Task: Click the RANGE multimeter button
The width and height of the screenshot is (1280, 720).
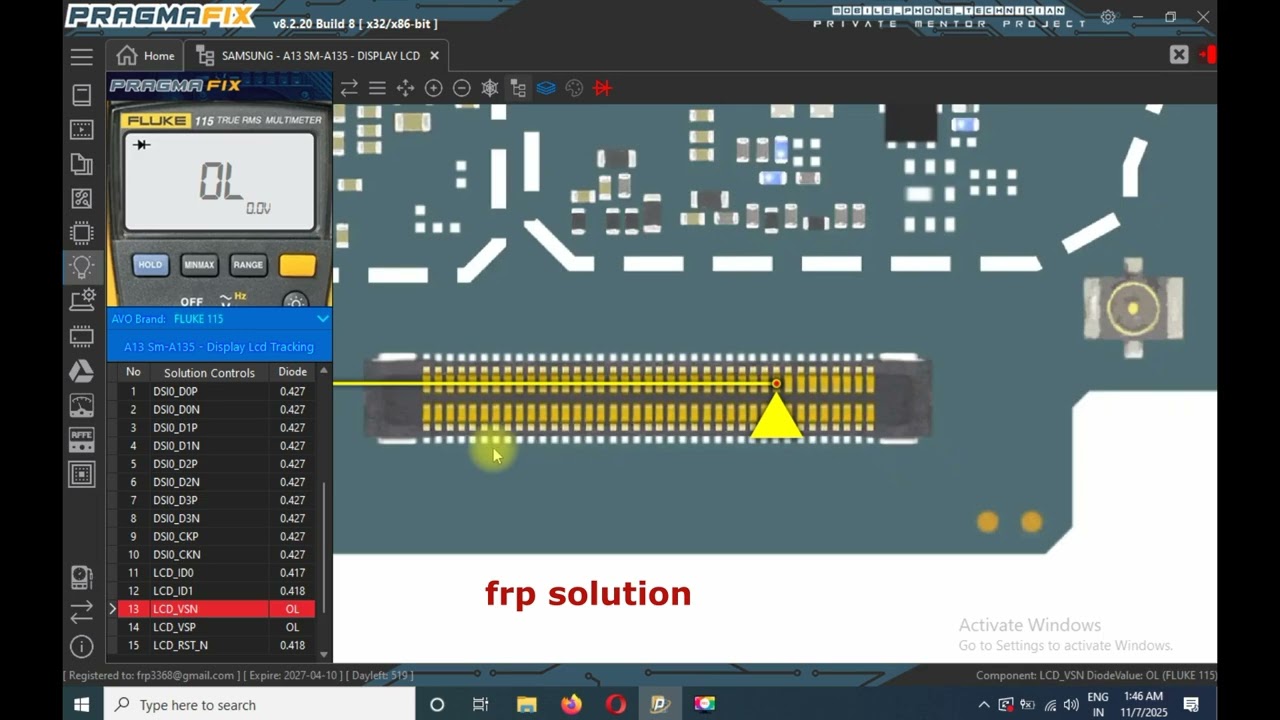Action: click(x=248, y=265)
